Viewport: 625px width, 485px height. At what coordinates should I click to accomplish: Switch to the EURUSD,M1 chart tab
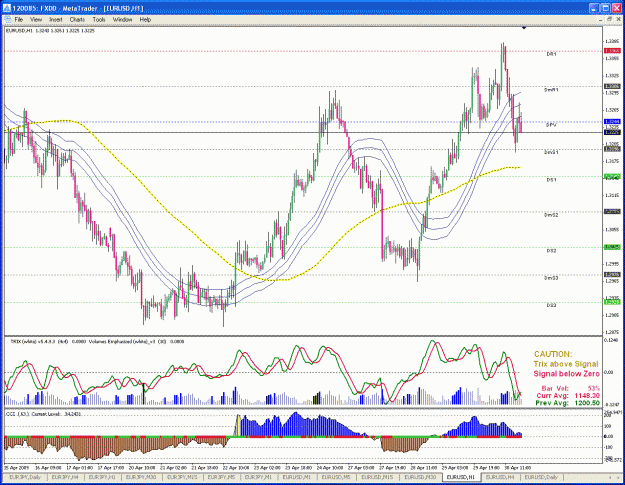[x=297, y=477]
